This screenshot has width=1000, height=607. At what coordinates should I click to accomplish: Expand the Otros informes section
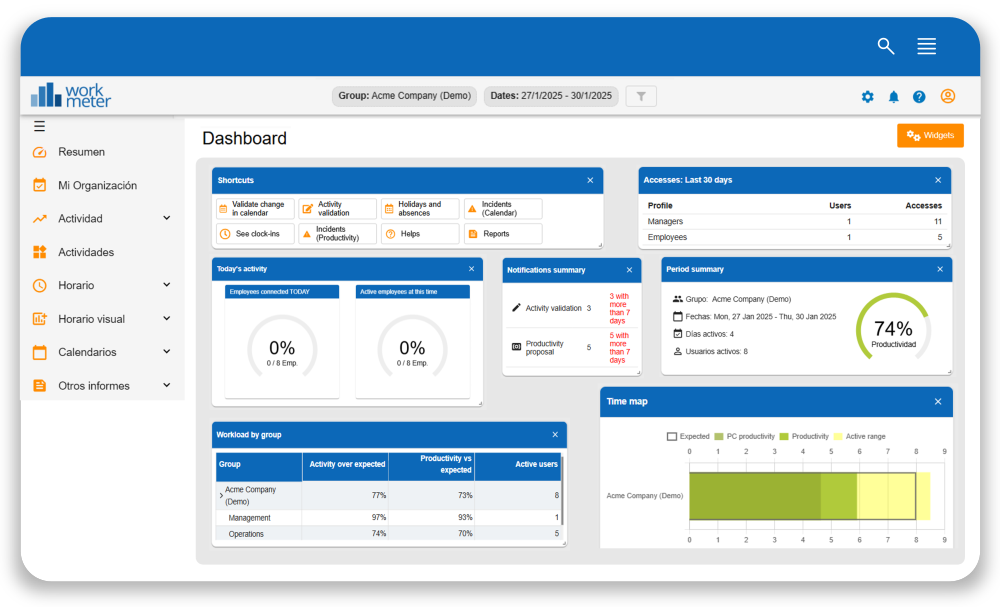point(96,385)
